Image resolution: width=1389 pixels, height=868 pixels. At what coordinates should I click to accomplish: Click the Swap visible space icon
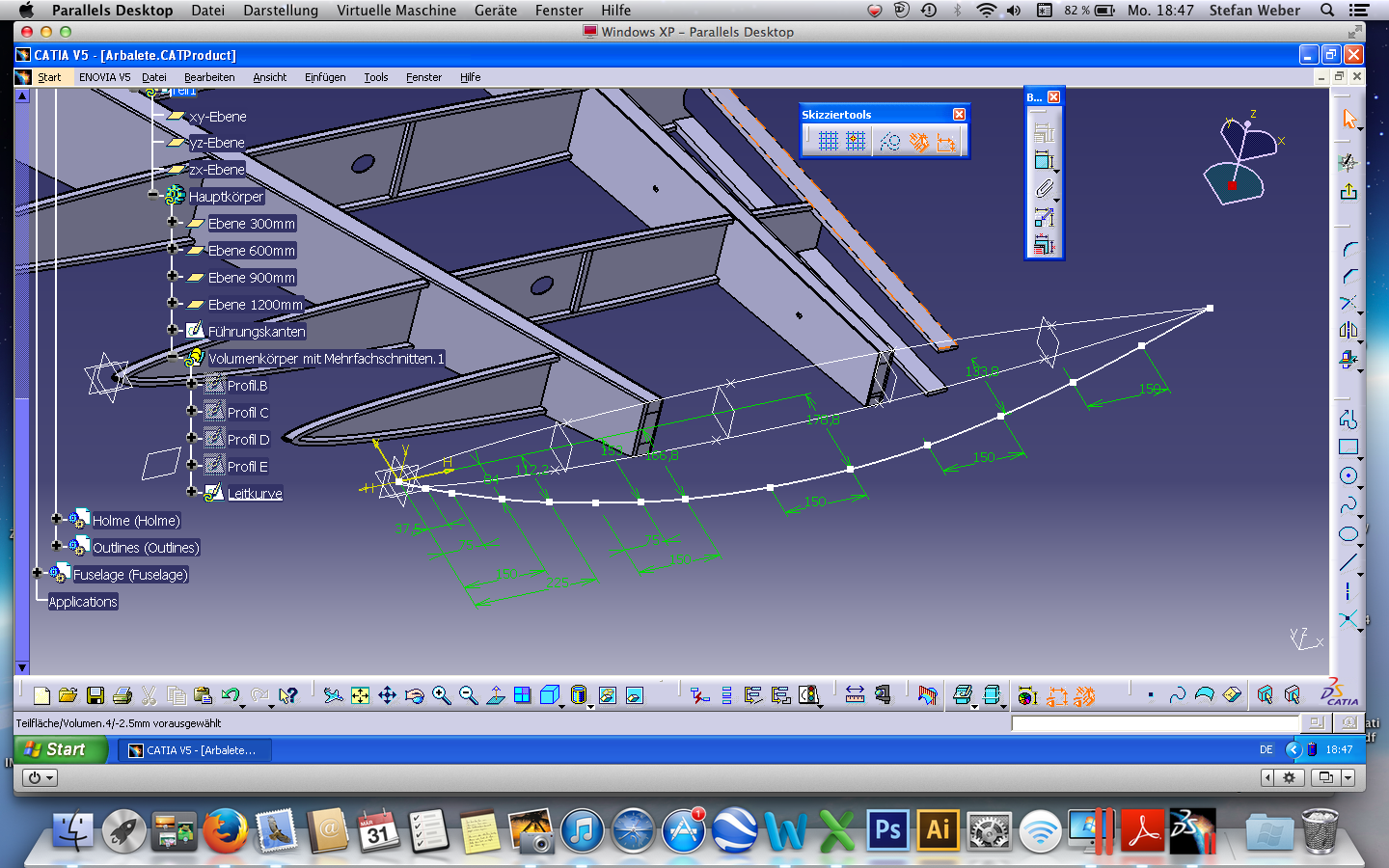[x=634, y=695]
